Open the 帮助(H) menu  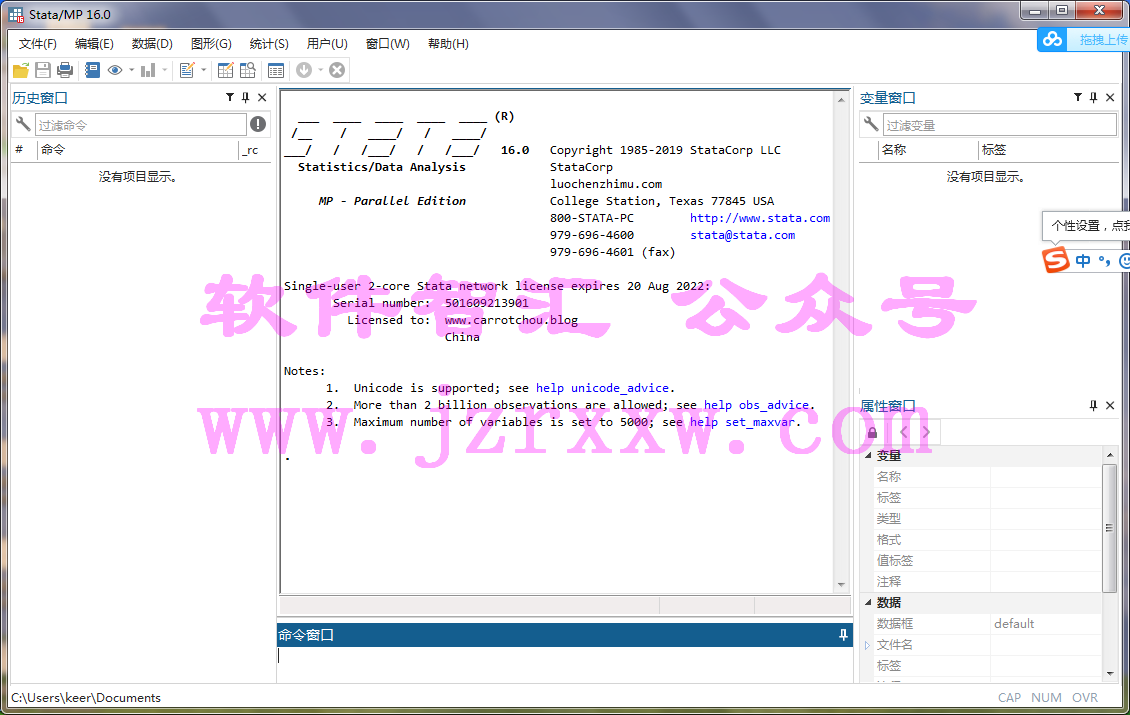[x=448, y=44]
